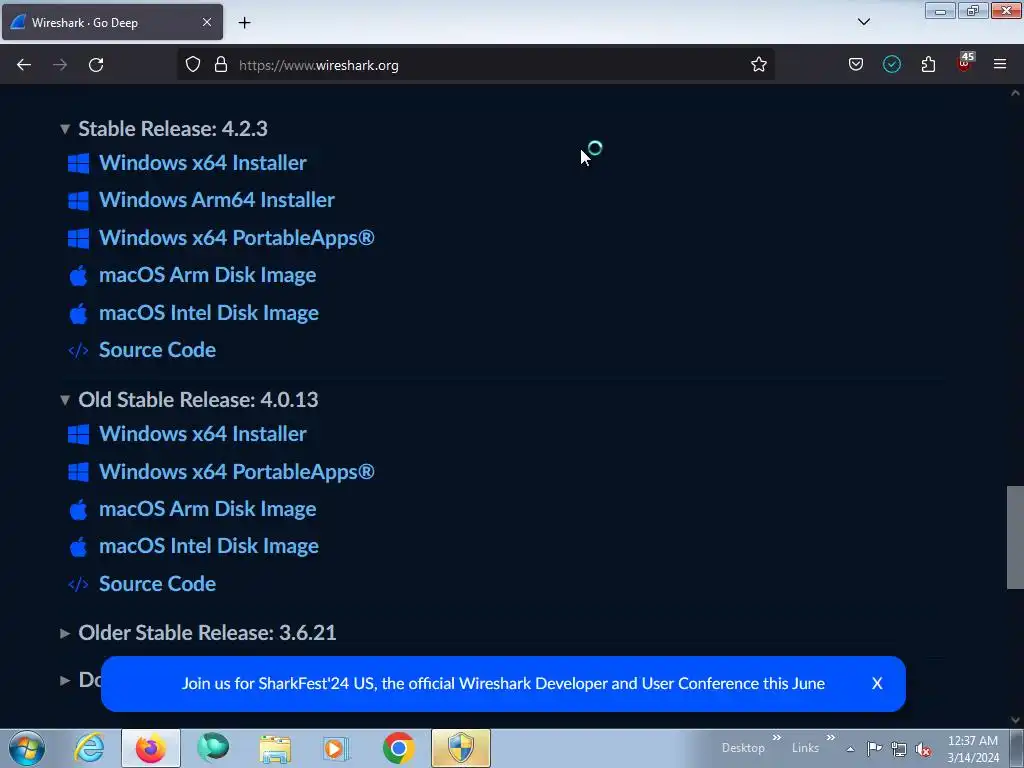Screen dimensions: 1024x768
Task: Launch Google Chrome from the taskbar
Action: point(398,748)
